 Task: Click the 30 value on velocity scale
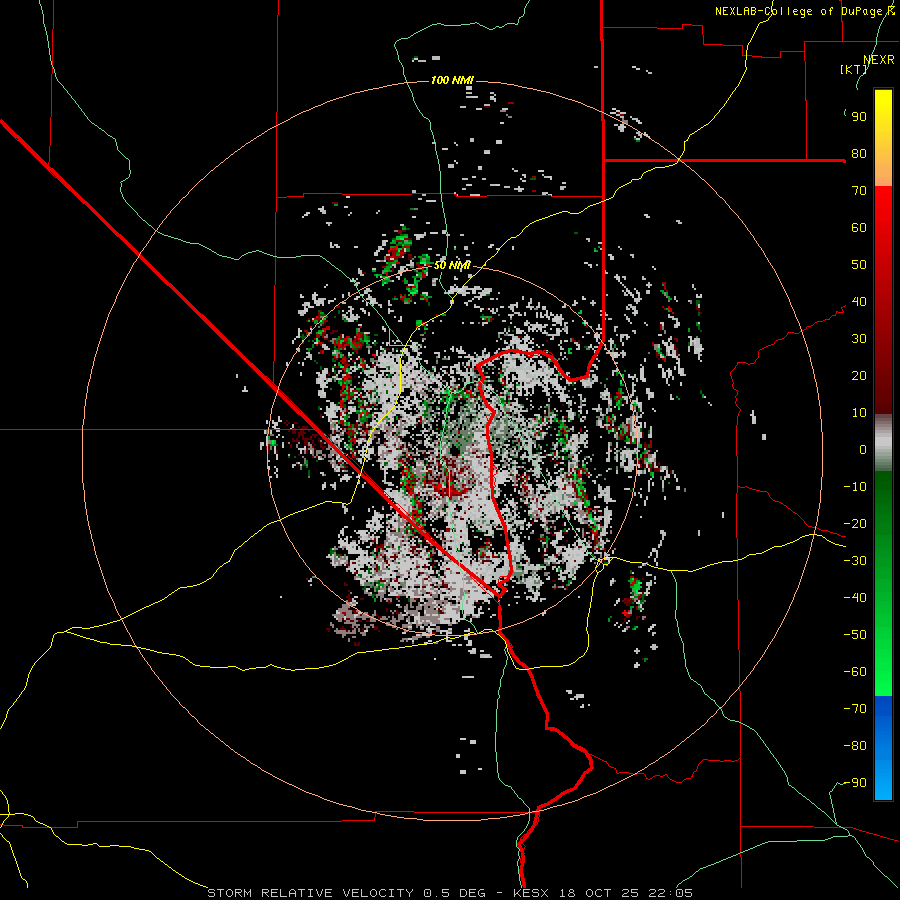pos(859,339)
